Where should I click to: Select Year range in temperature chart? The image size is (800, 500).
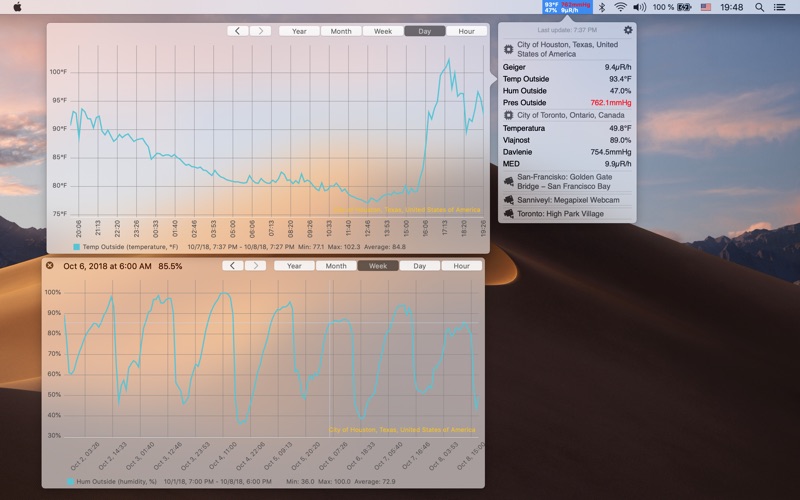tap(299, 31)
